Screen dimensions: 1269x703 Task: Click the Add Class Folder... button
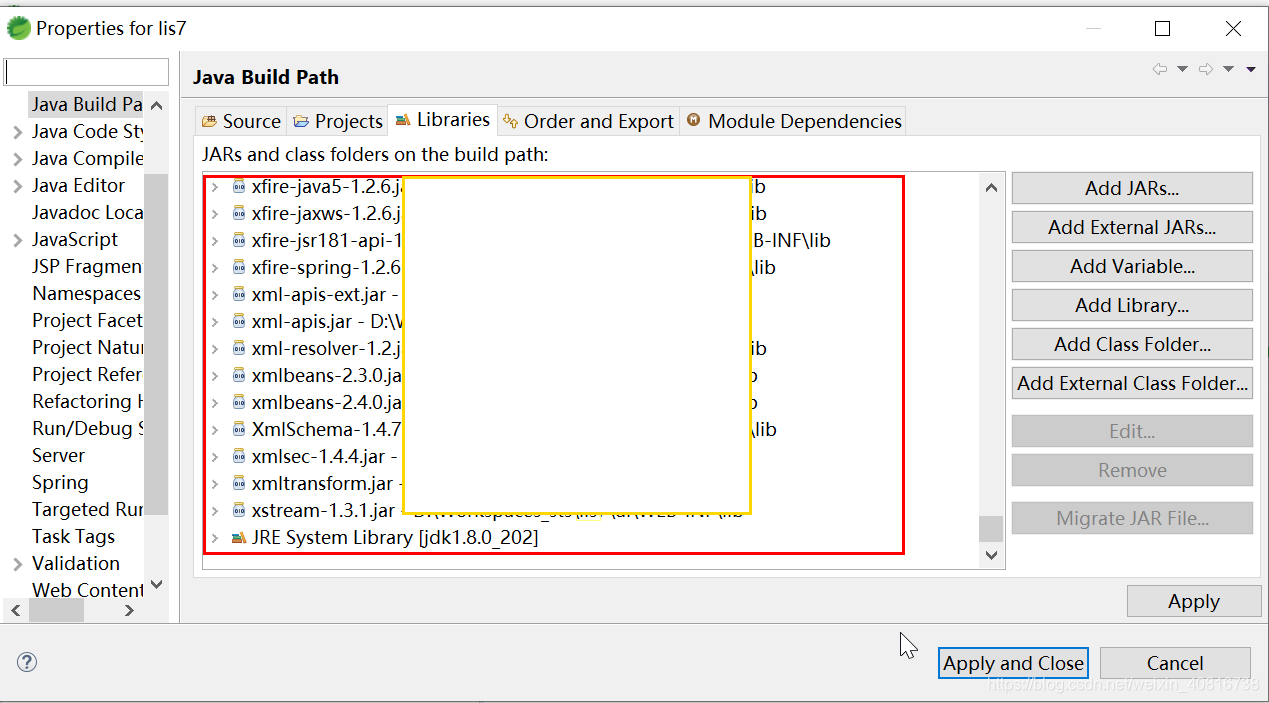(1132, 344)
